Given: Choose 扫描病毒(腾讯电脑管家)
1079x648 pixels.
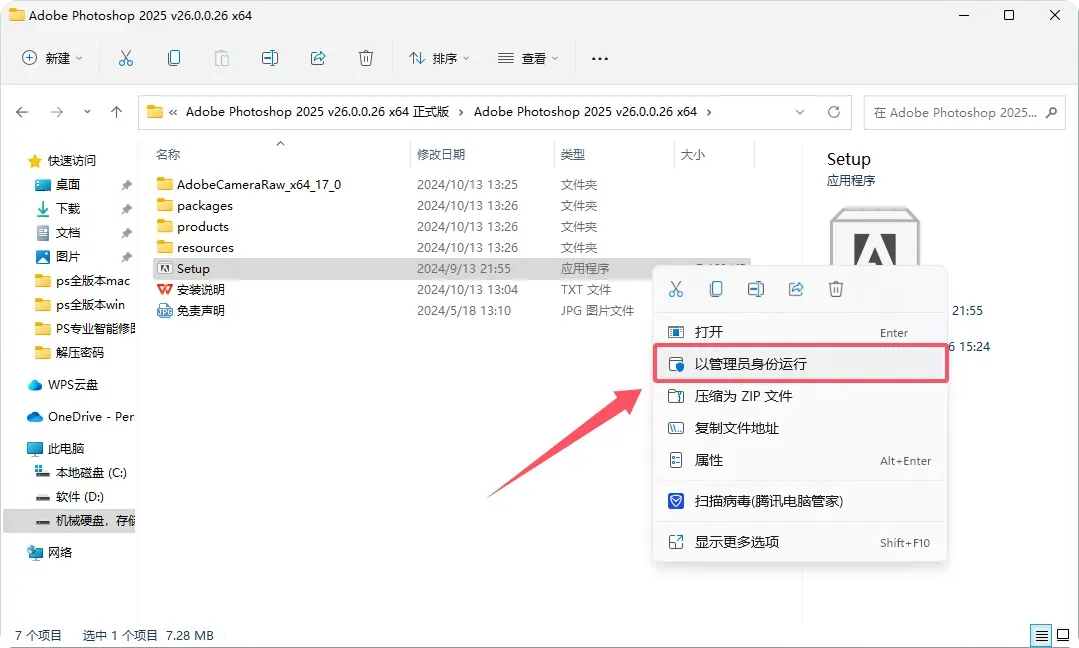Looking at the screenshot, I should [x=800, y=501].
